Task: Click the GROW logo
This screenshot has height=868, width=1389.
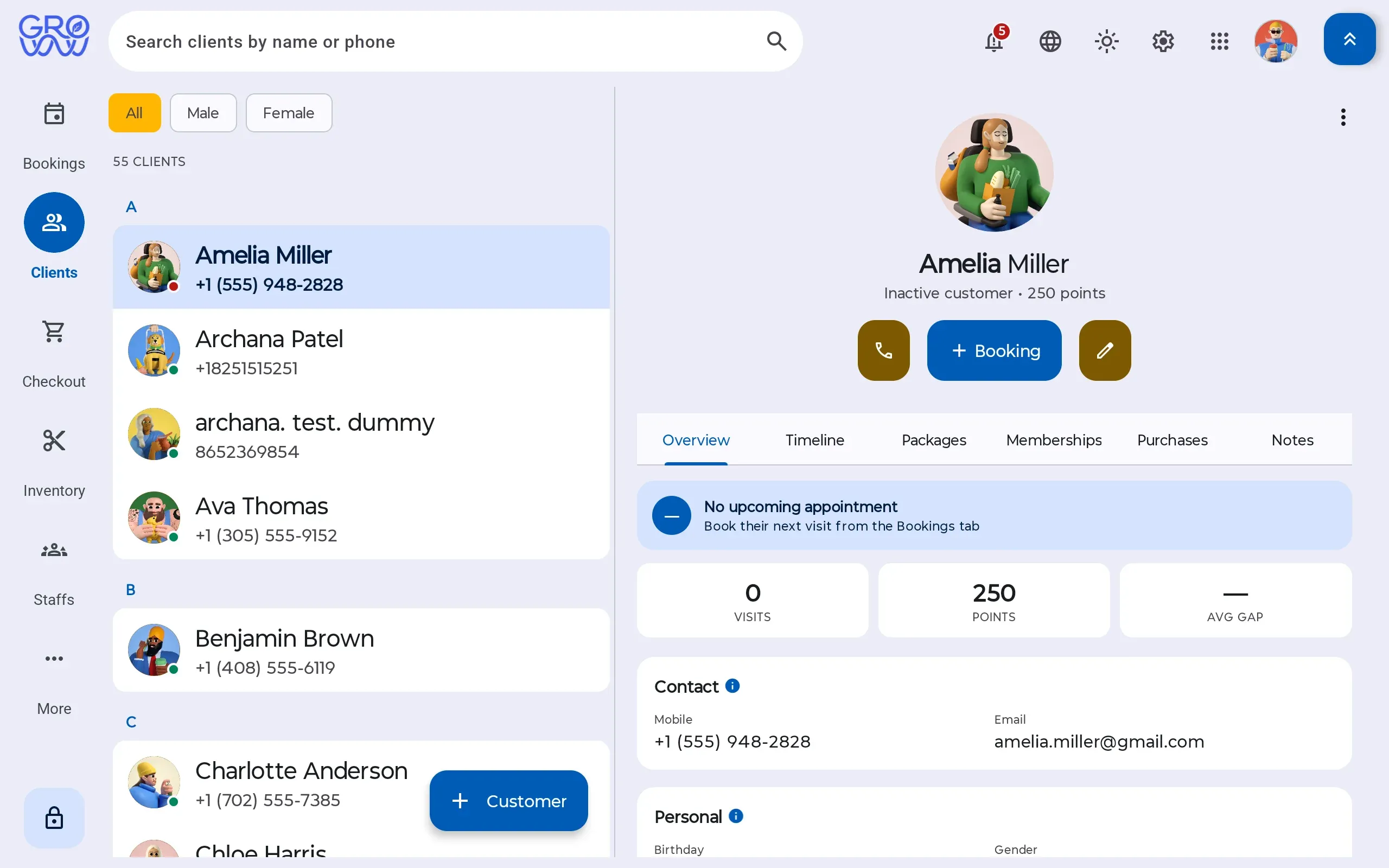Action: click(x=54, y=36)
